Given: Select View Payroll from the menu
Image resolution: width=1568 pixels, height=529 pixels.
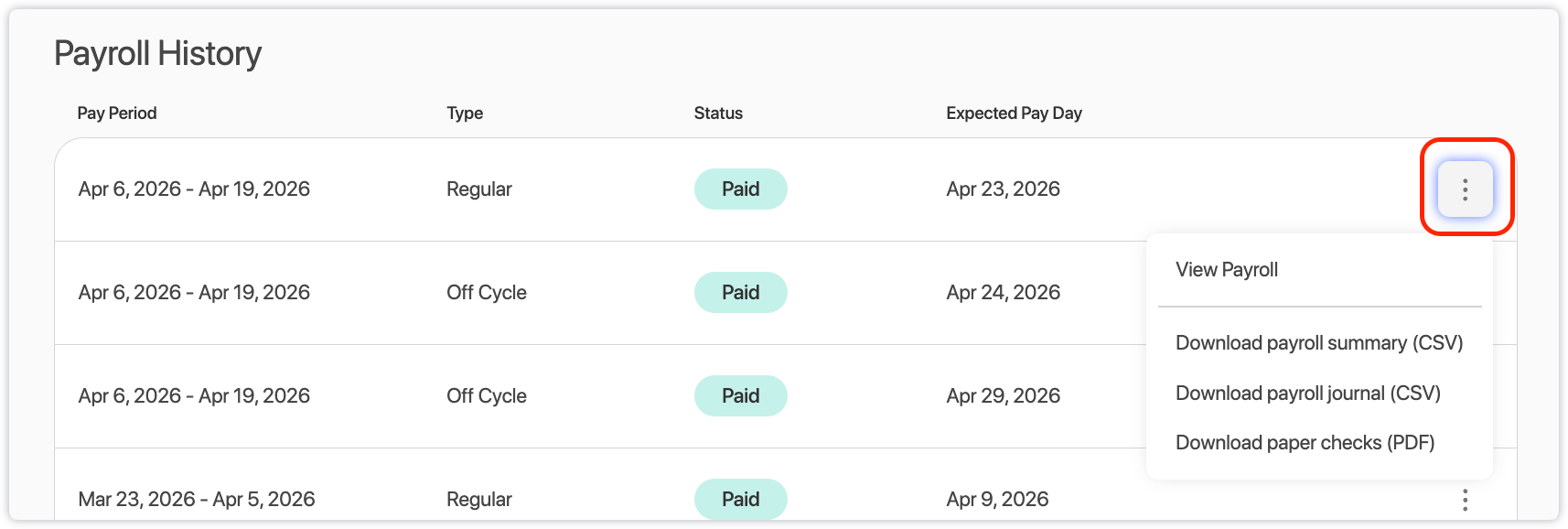Looking at the screenshot, I should tap(1226, 270).
